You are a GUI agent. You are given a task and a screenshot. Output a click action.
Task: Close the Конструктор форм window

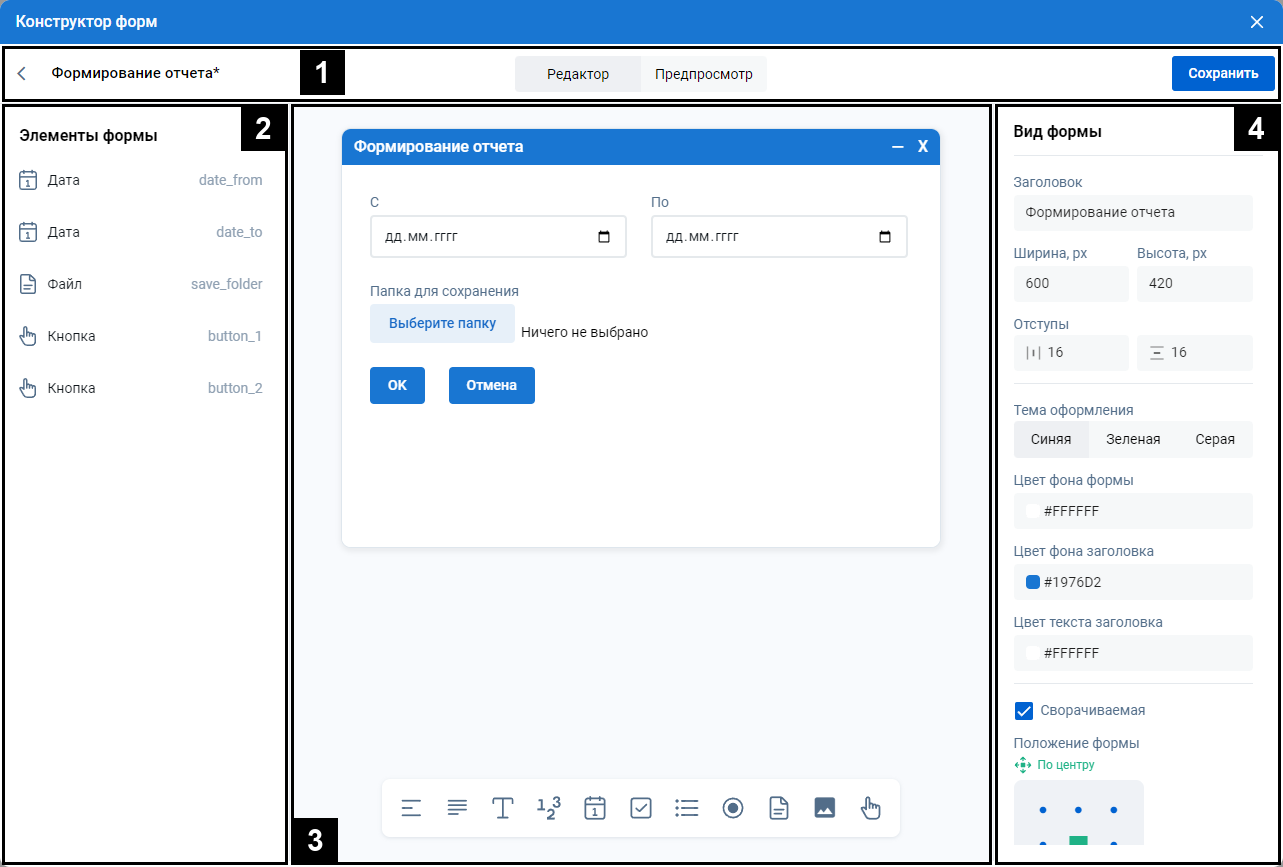(1257, 22)
